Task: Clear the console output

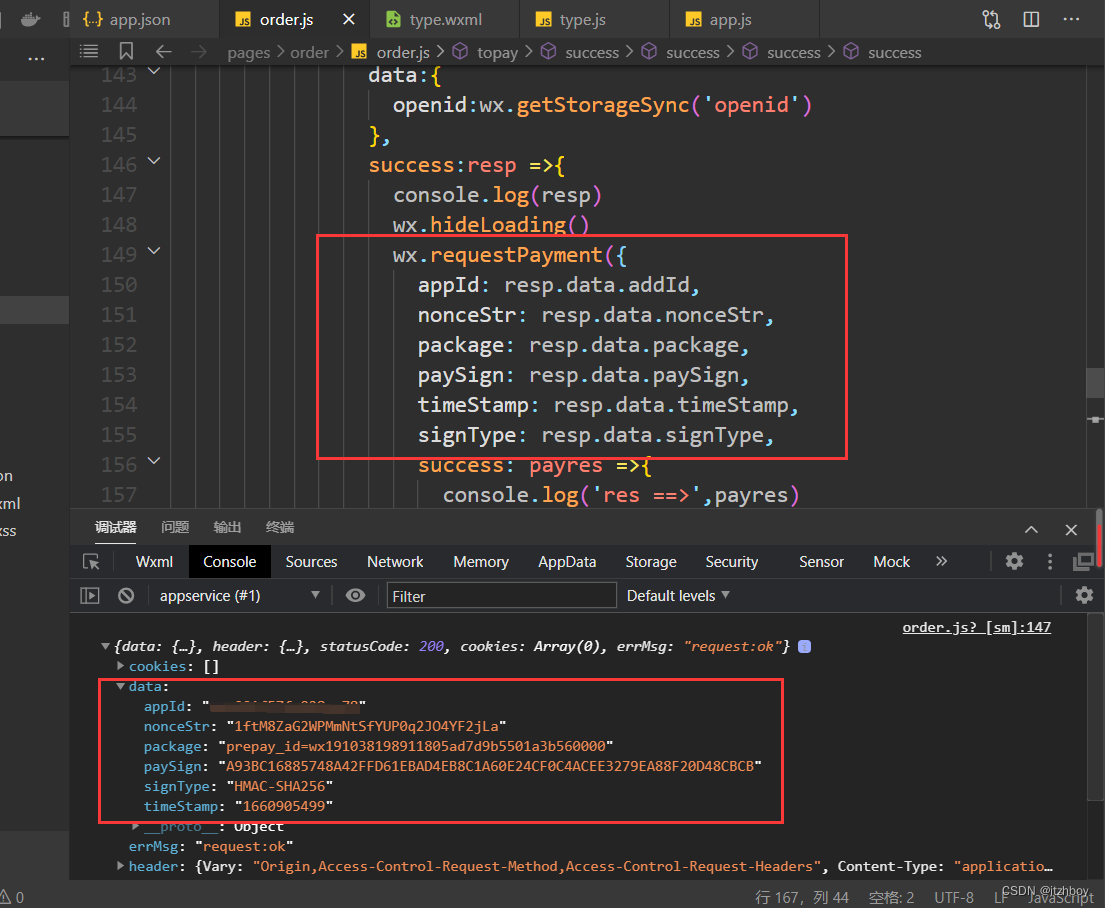Action: tap(126, 596)
